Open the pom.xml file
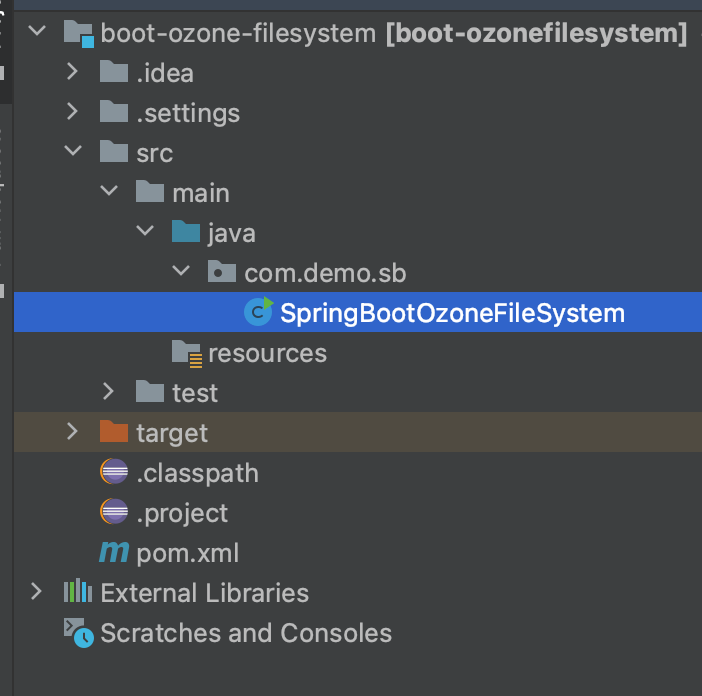 tap(188, 554)
